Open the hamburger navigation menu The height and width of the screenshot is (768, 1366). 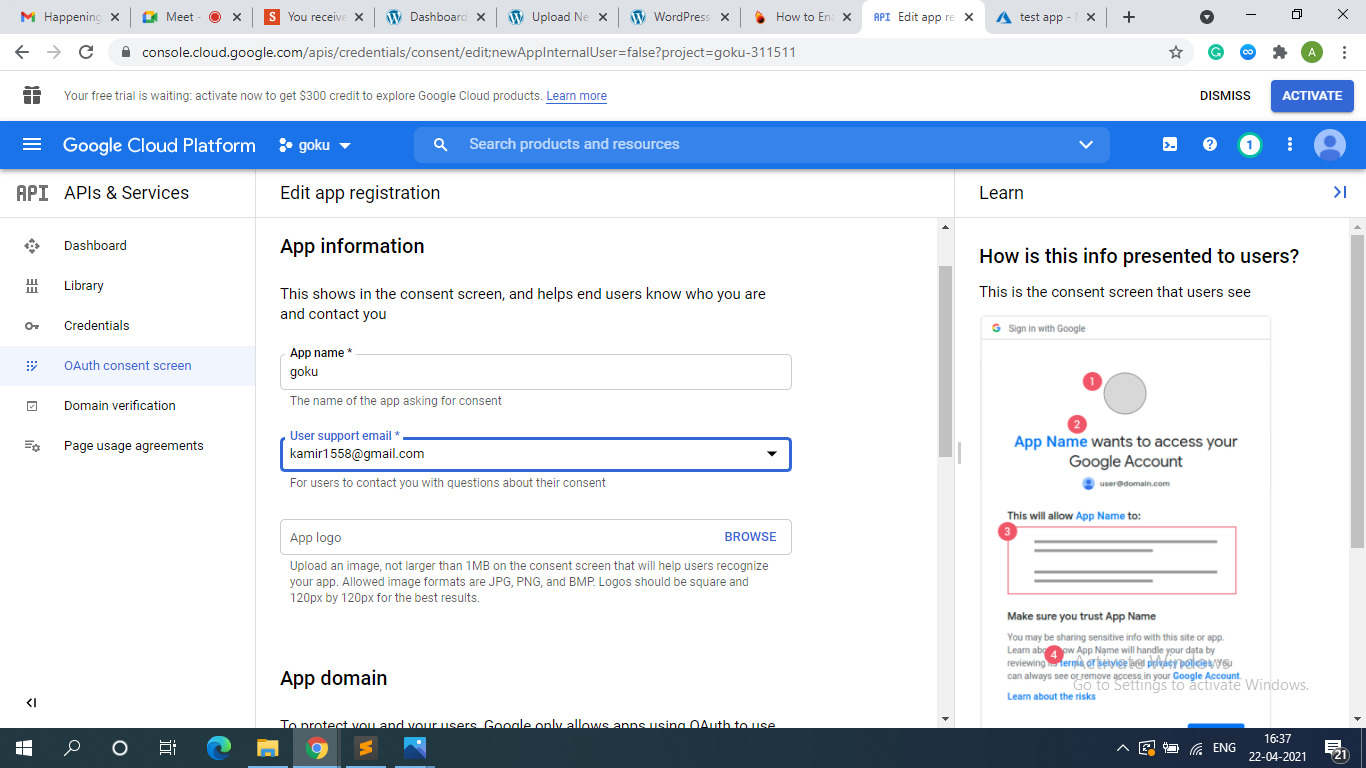(32, 145)
